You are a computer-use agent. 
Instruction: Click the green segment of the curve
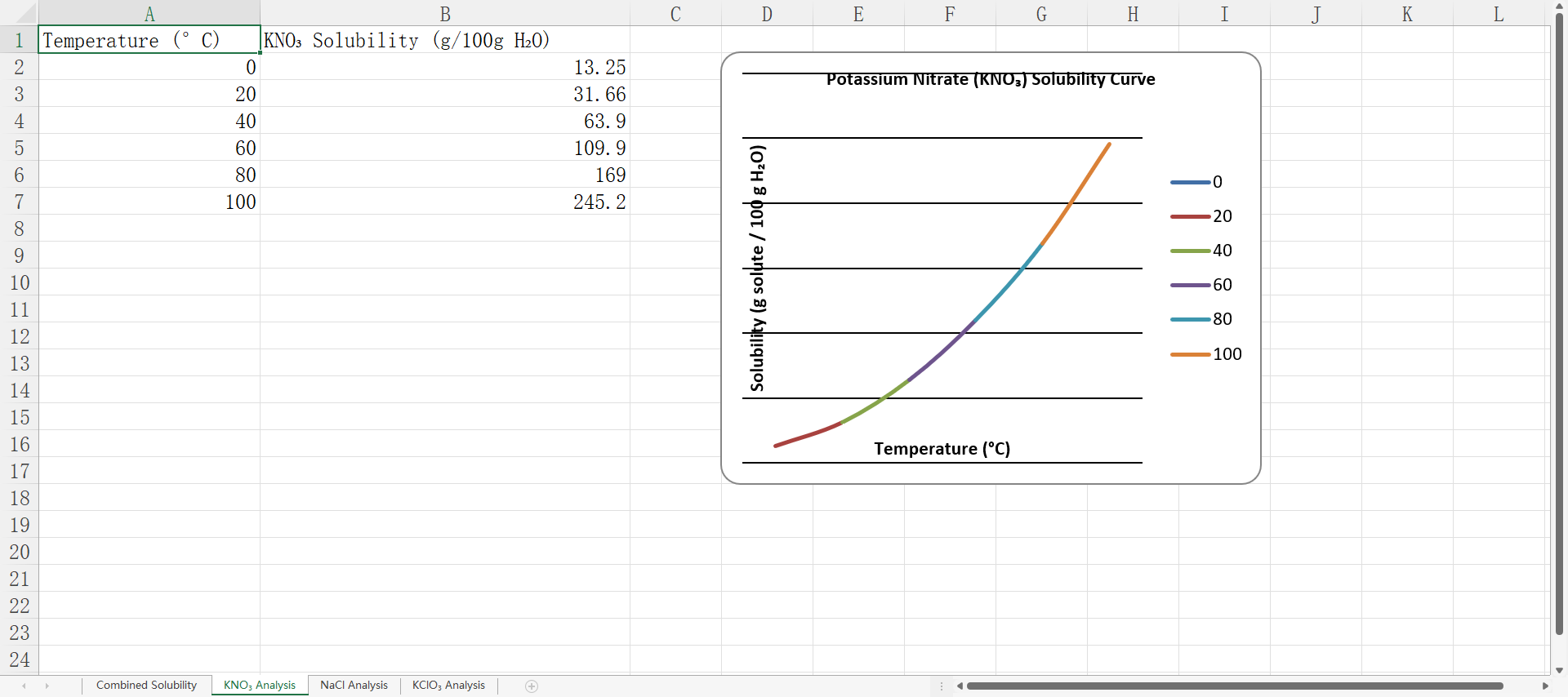pos(875,403)
